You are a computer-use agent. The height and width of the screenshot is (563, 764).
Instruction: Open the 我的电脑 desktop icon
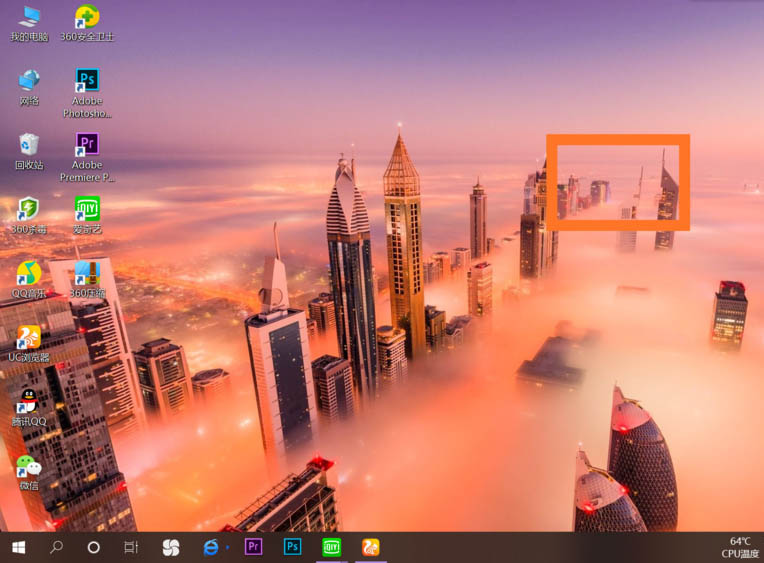[29, 24]
